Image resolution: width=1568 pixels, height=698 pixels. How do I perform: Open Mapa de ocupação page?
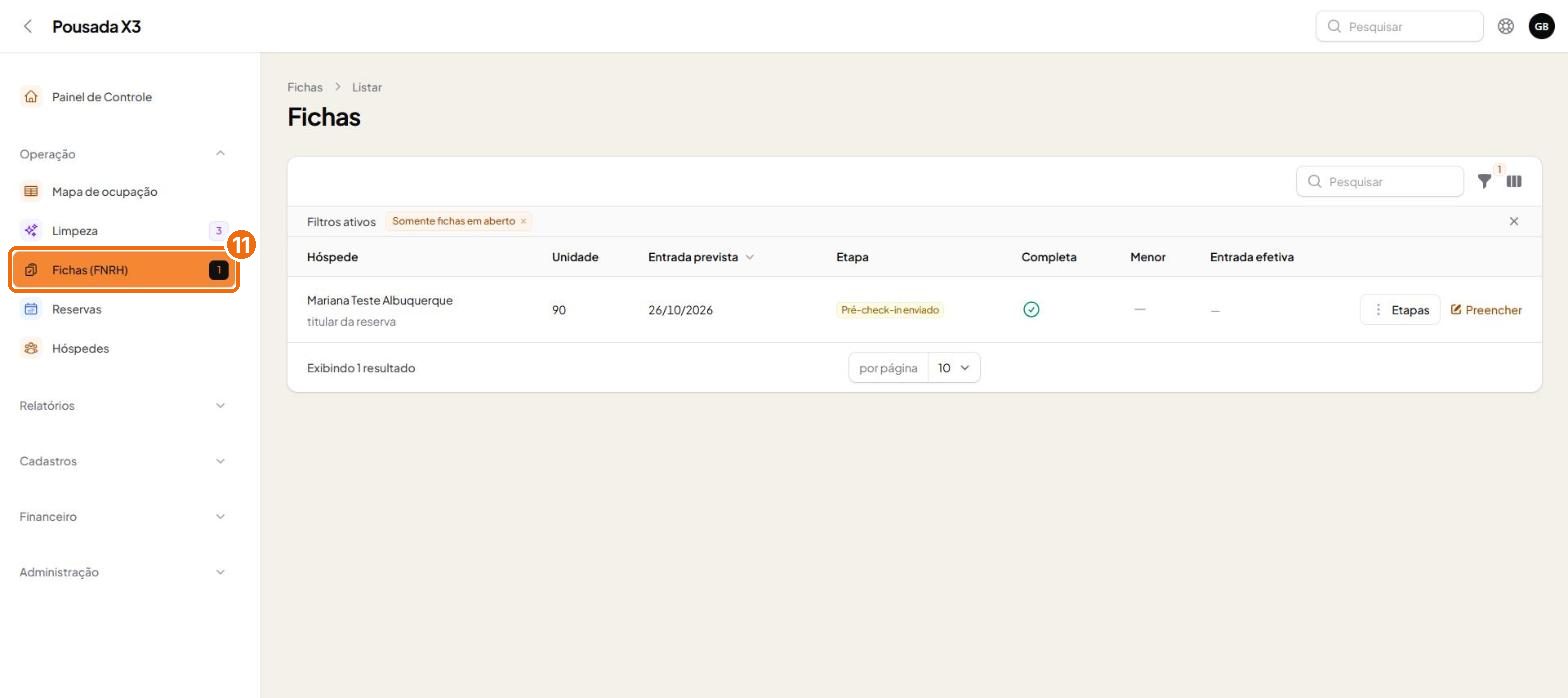tap(124, 192)
